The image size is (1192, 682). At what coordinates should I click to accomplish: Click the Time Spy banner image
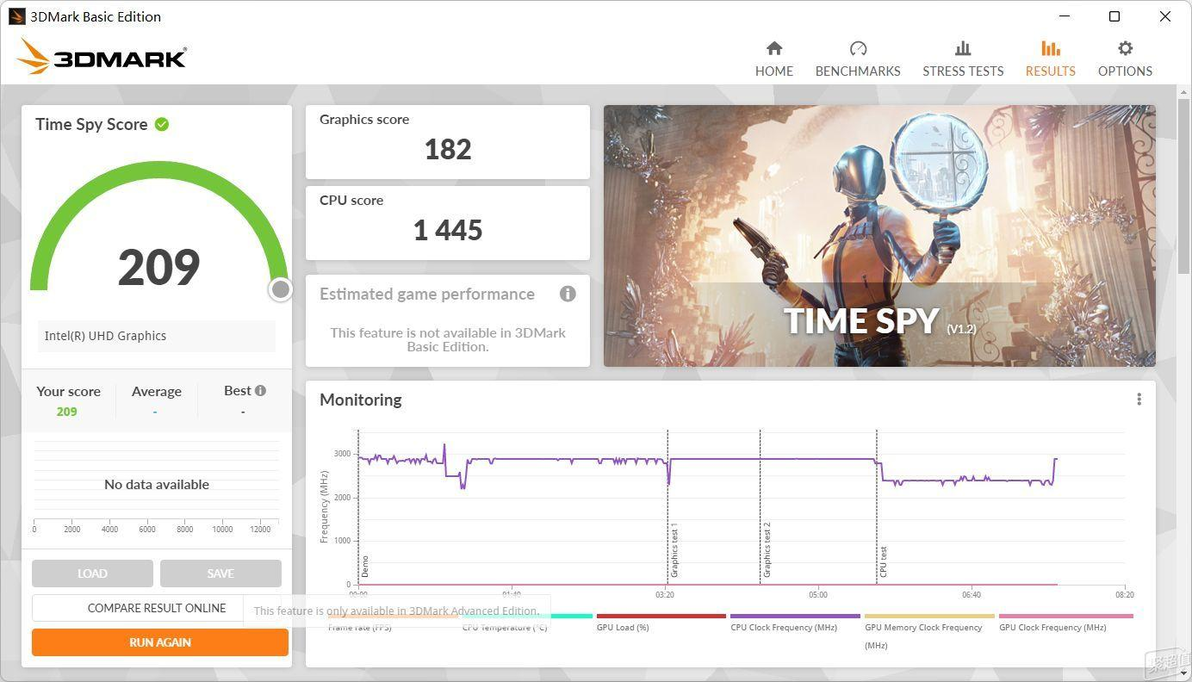[880, 236]
